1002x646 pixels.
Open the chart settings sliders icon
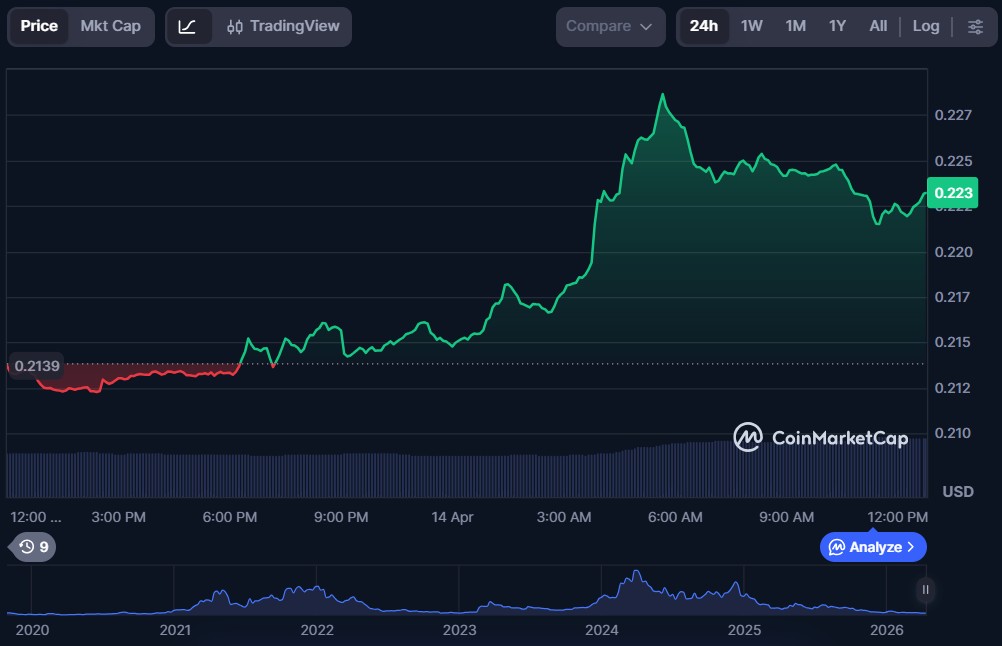point(975,27)
